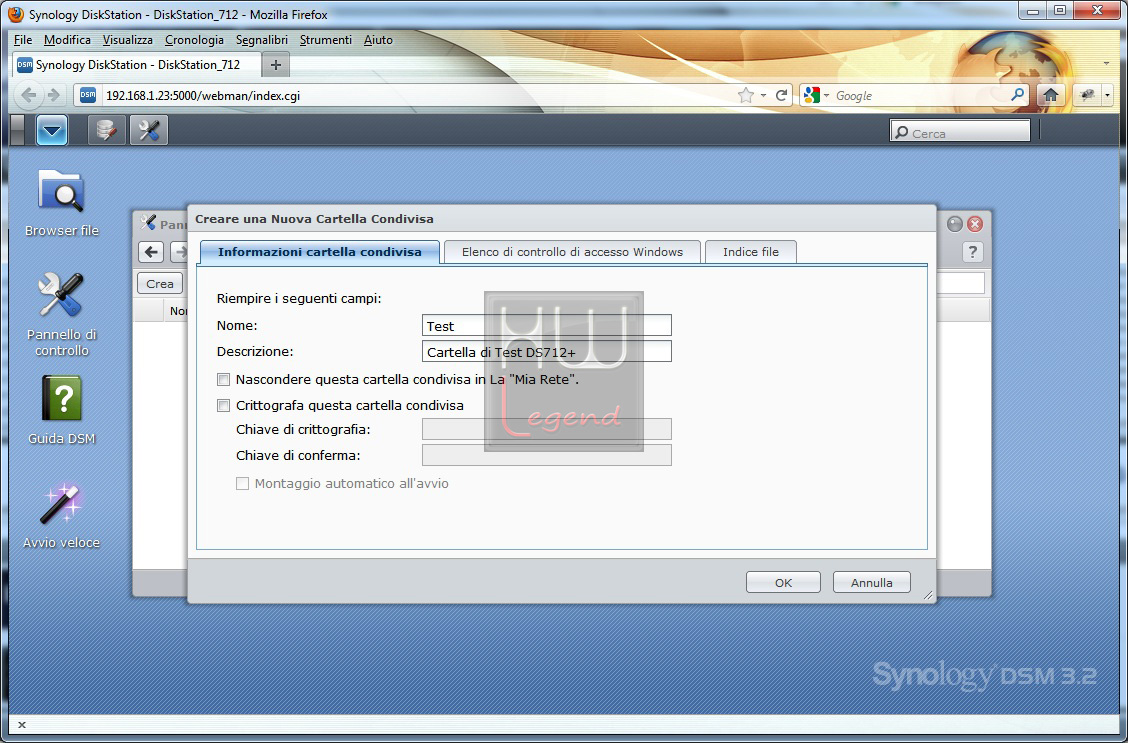This screenshot has height=743, width=1128.
Task: Cancel the dialog with Annulla
Action: (872, 583)
